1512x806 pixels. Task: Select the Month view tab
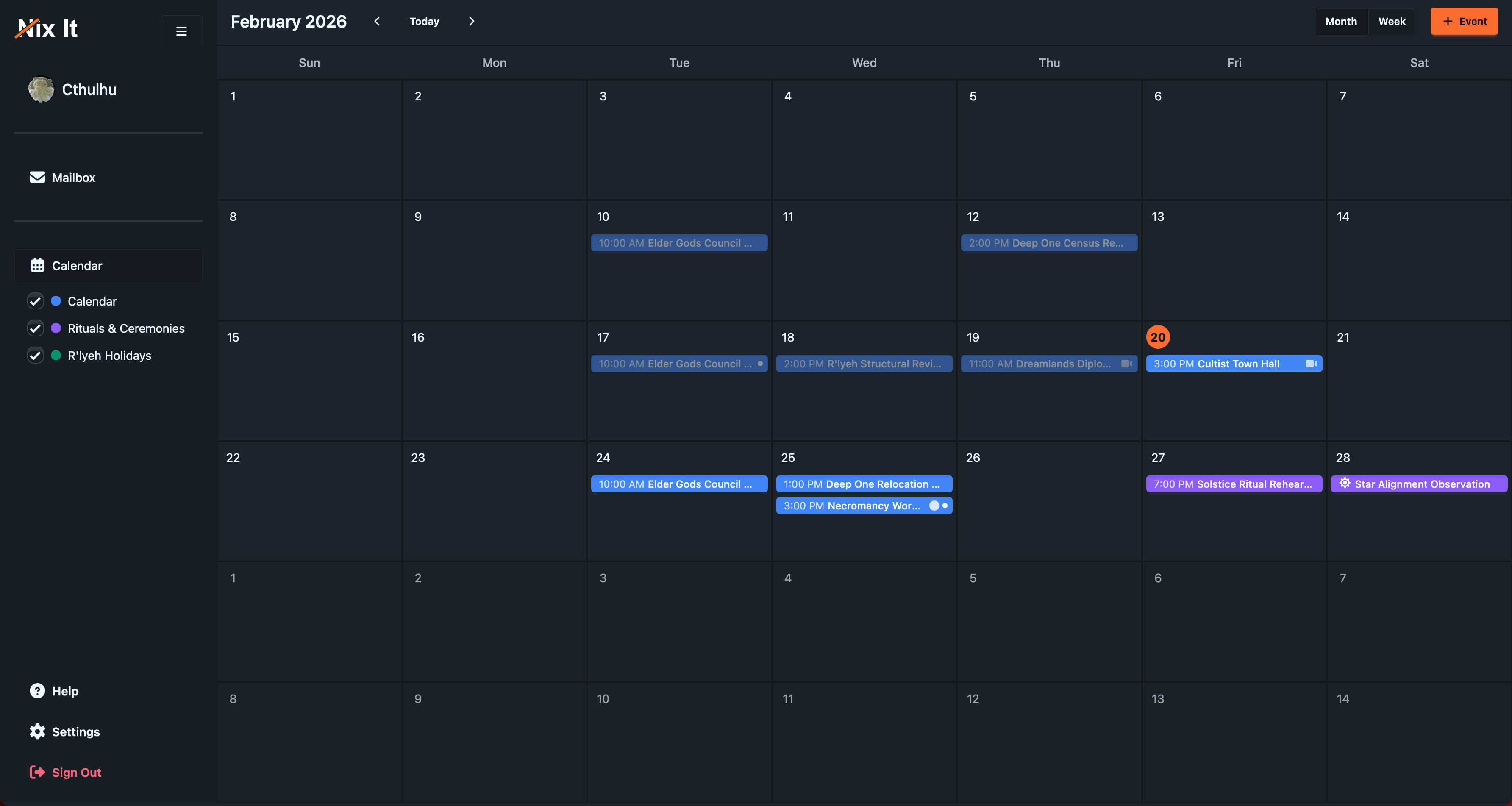pos(1341,21)
